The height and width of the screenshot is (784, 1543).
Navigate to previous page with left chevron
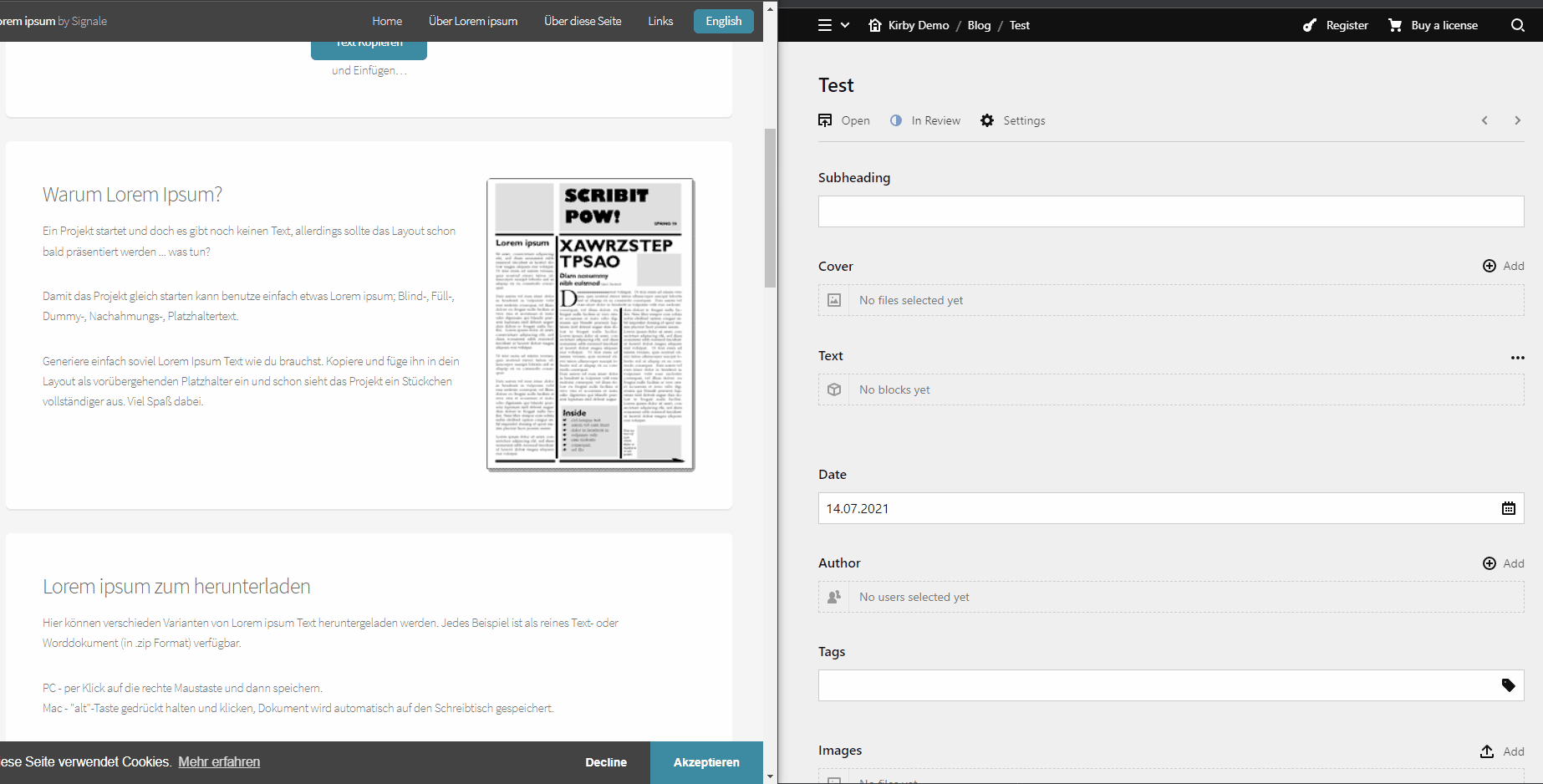[x=1485, y=120]
